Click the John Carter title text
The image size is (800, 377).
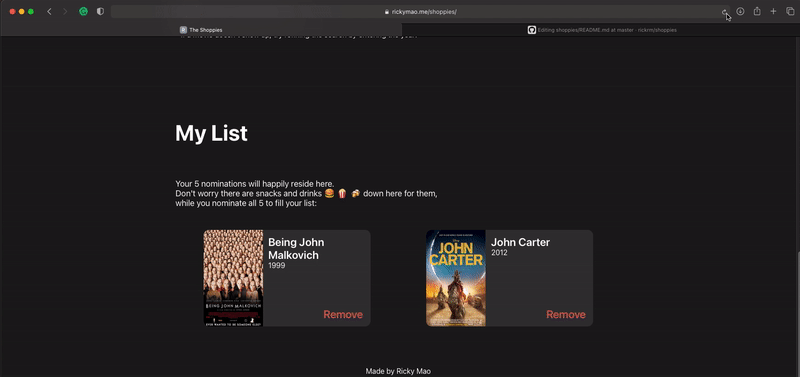coord(520,242)
